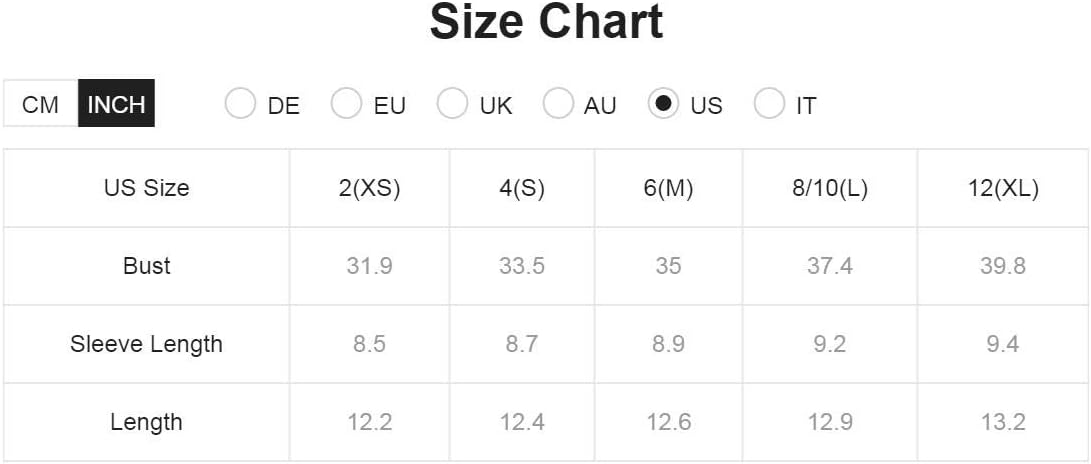Choose the IT size option

coord(770,104)
